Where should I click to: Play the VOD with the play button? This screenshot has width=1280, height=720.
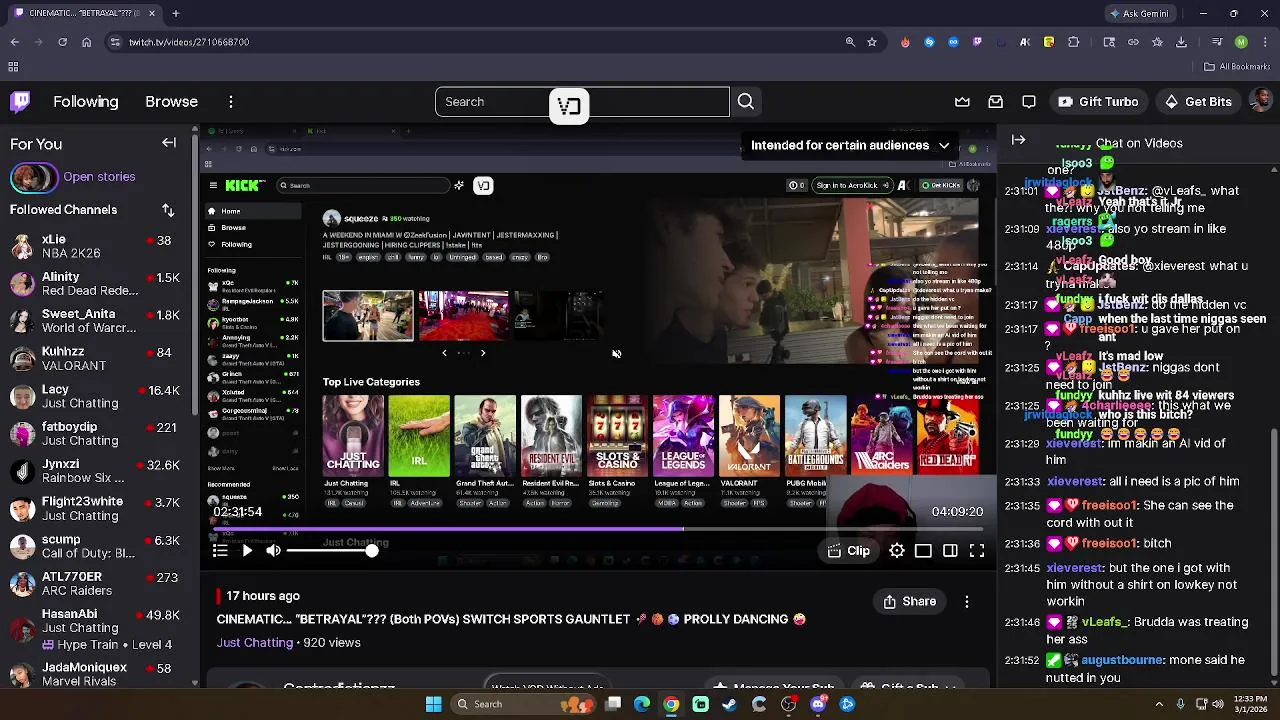tap(247, 551)
